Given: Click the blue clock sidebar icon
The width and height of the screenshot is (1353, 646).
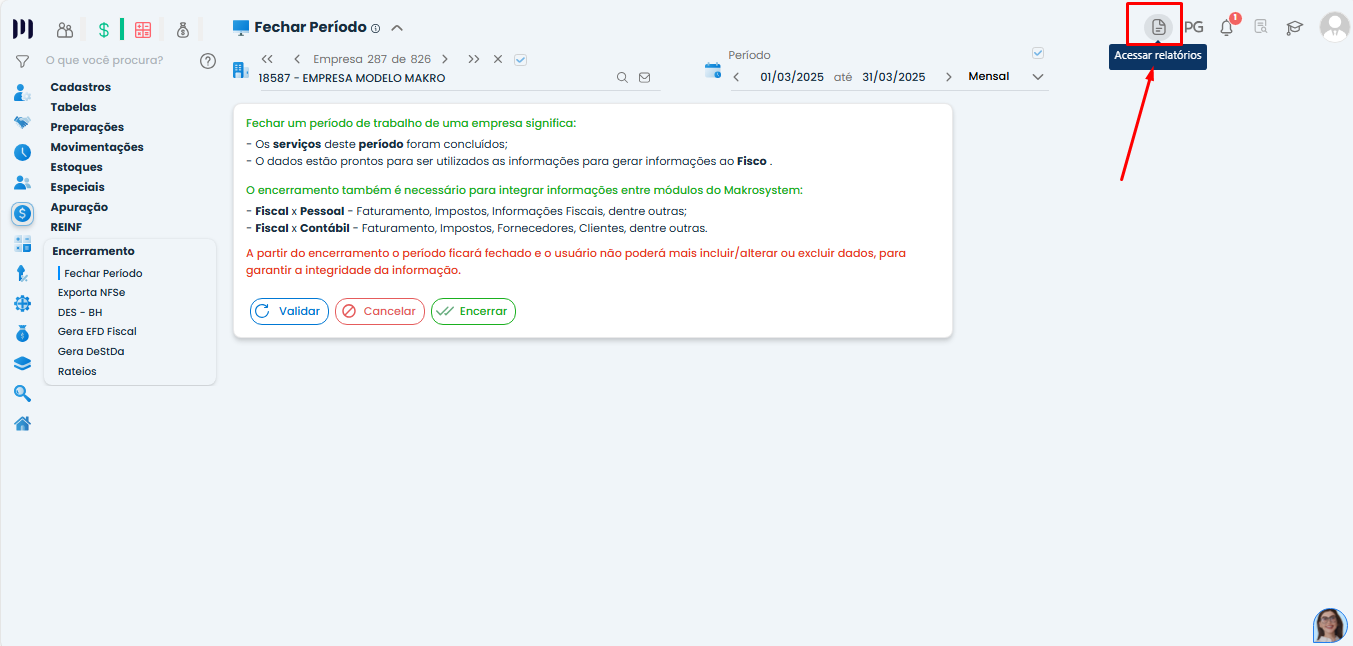Looking at the screenshot, I should pos(22,153).
